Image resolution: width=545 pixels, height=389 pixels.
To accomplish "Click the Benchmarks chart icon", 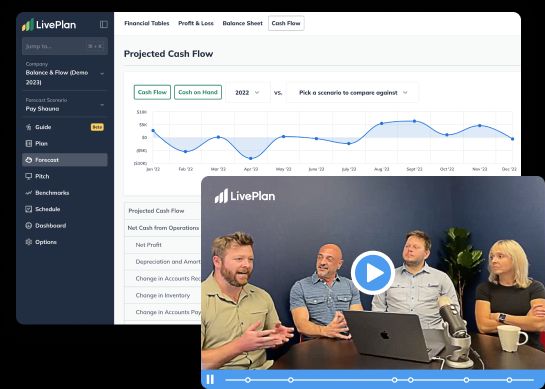I will click(x=29, y=193).
